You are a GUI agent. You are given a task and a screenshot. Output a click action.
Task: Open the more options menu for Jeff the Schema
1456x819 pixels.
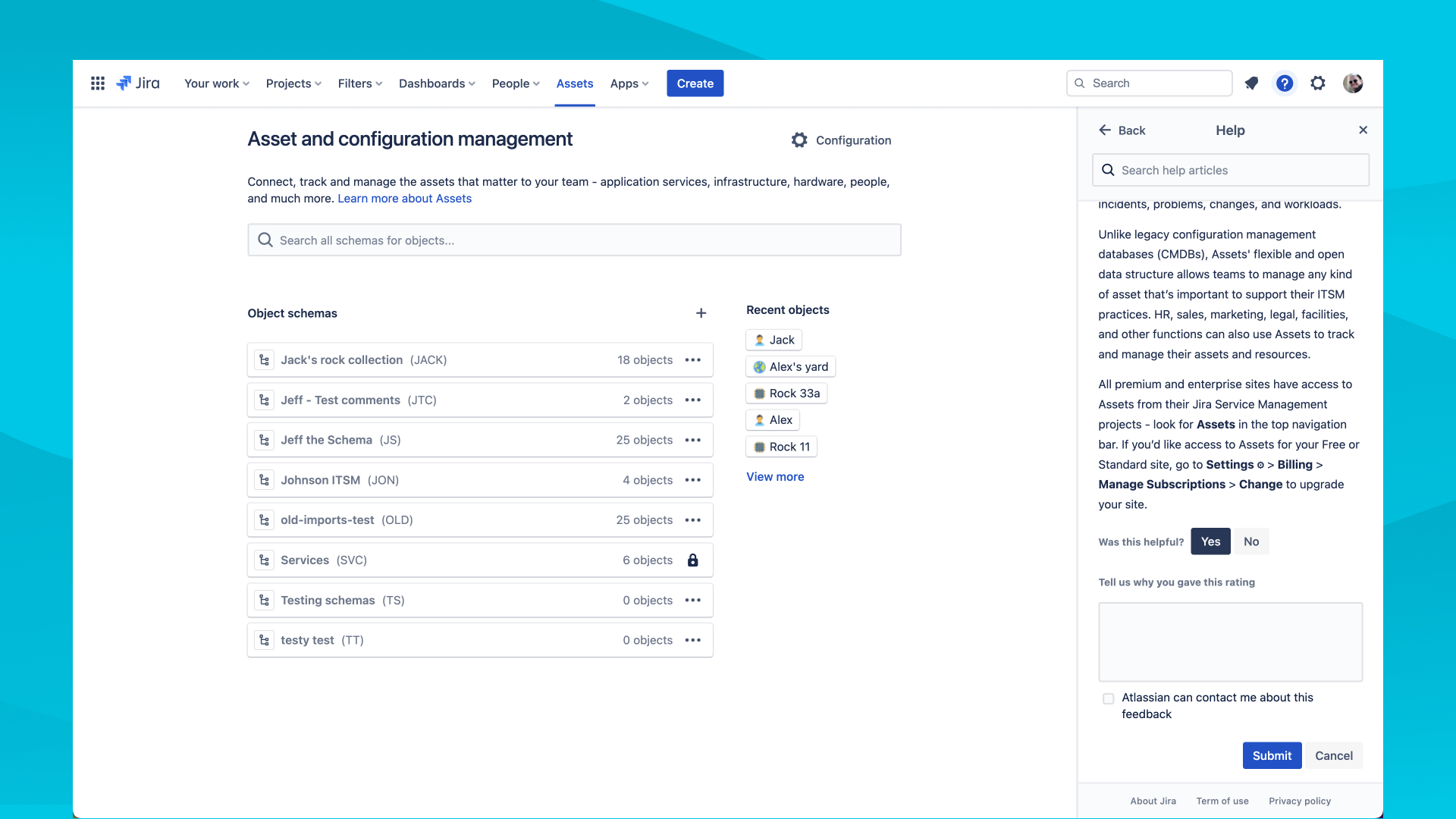point(693,440)
